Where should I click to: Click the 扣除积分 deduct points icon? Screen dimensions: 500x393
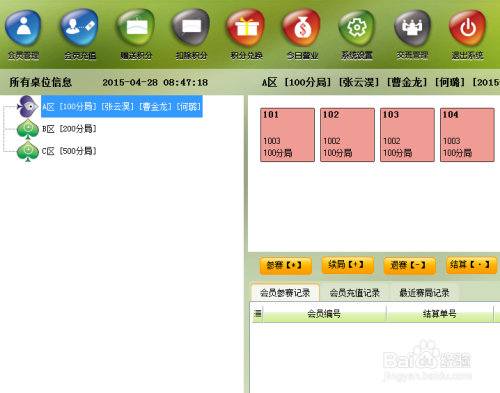click(191, 28)
